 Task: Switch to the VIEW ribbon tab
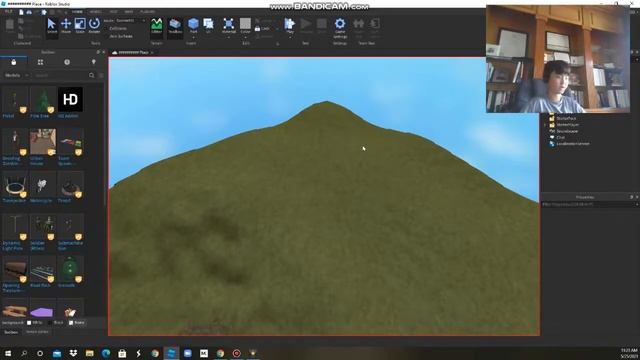tap(129, 12)
